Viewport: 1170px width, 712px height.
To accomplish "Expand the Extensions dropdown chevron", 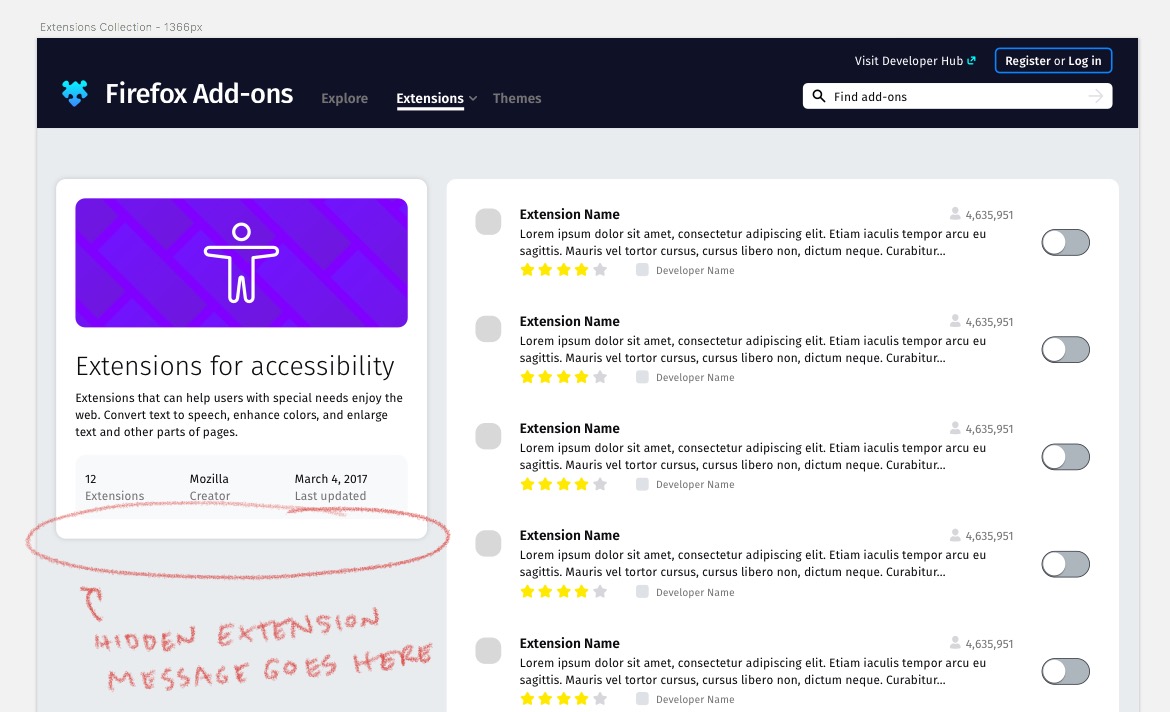I will pyautogui.click(x=473, y=99).
